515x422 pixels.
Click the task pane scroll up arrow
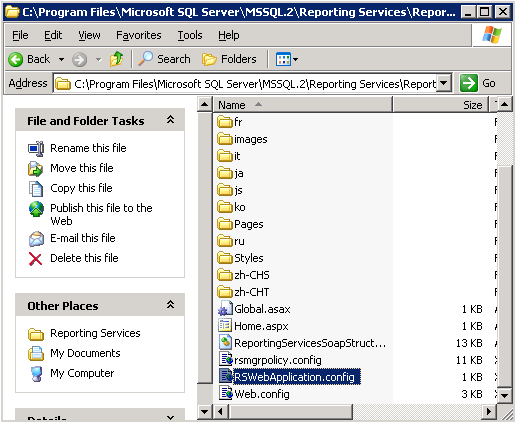204,105
